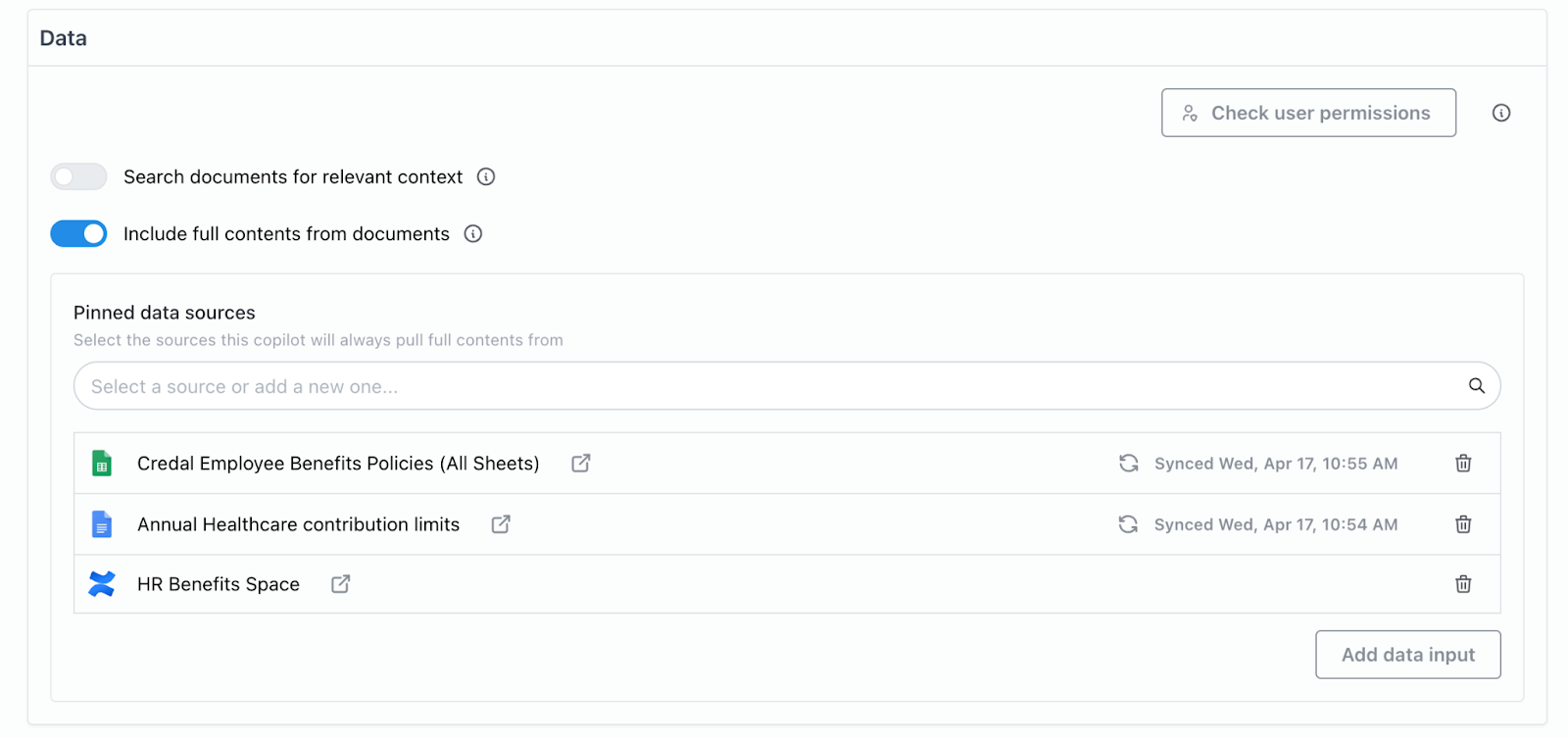Show info for Search documents option

[x=486, y=176]
